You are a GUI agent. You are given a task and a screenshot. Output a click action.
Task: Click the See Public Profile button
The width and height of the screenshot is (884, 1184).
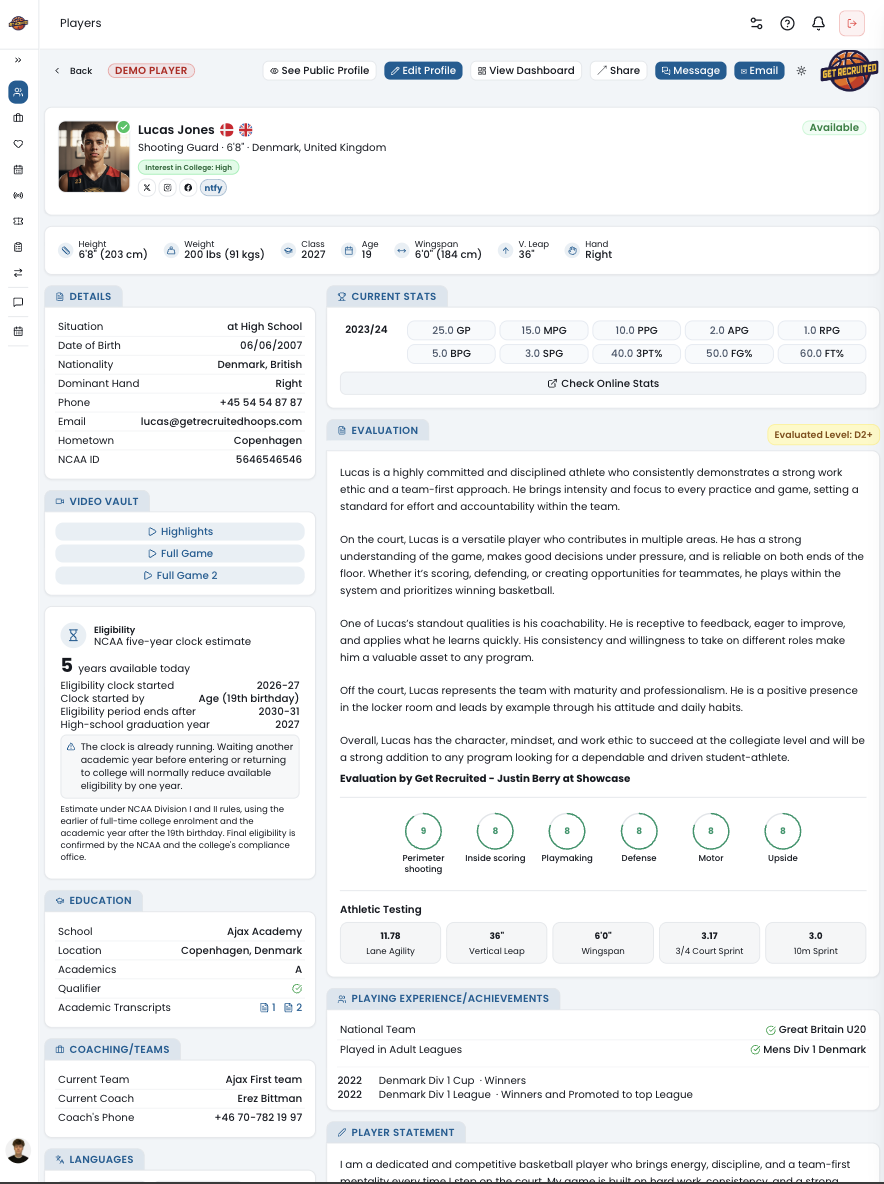[320, 70]
